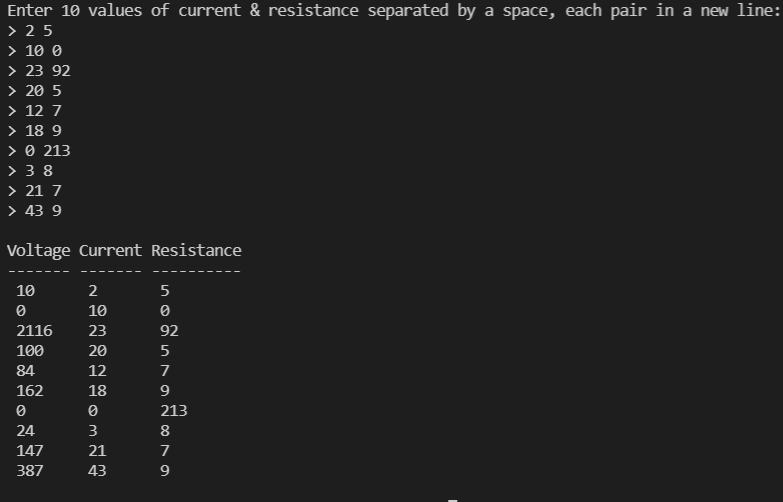Click the '> 43 9' input line
This screenshot has width=783, height=502.
pyautogui.click(x=34, y=211)
